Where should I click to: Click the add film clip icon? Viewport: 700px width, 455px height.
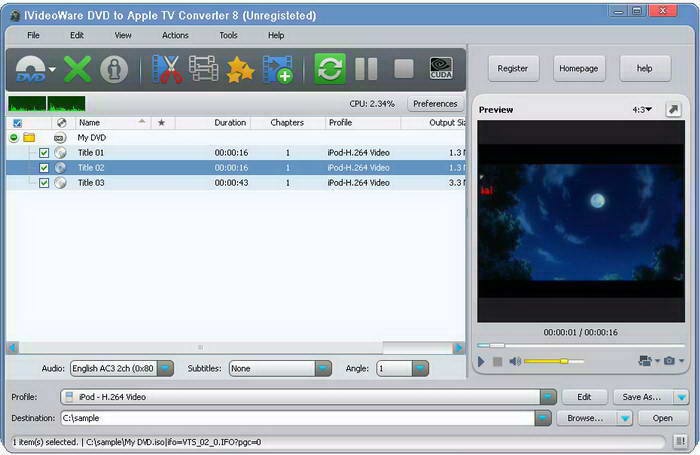(277, 69)
